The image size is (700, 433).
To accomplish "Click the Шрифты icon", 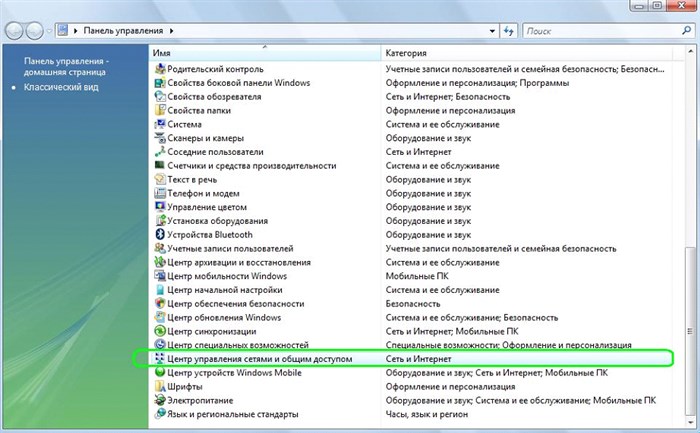I will [160, 386].
